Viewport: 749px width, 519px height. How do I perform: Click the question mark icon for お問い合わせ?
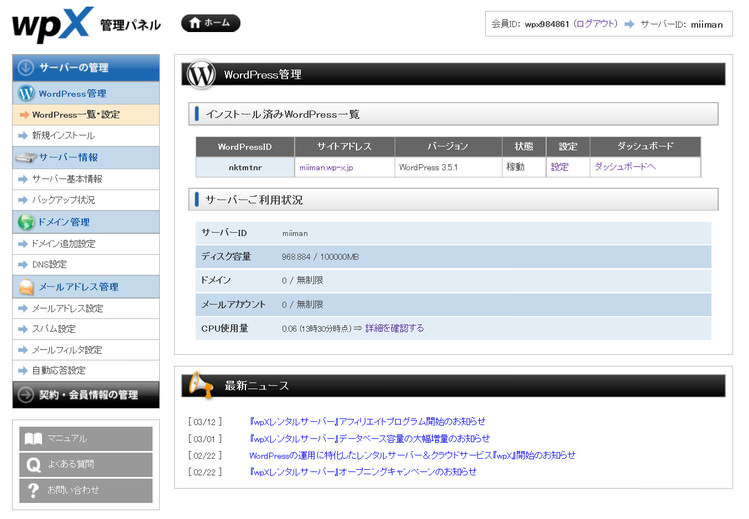(33, 490)
